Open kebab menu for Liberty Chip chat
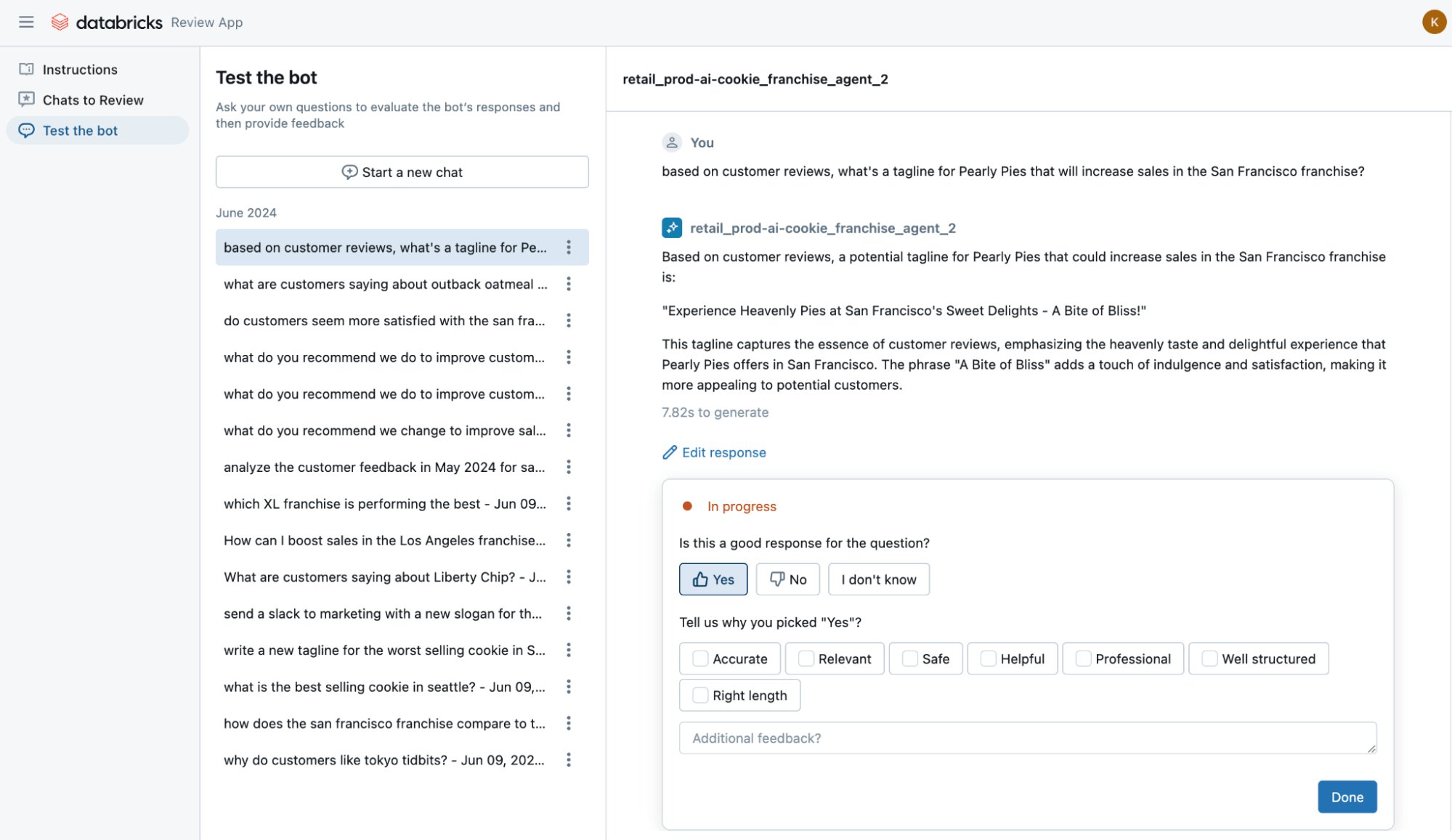 point(569,576)
